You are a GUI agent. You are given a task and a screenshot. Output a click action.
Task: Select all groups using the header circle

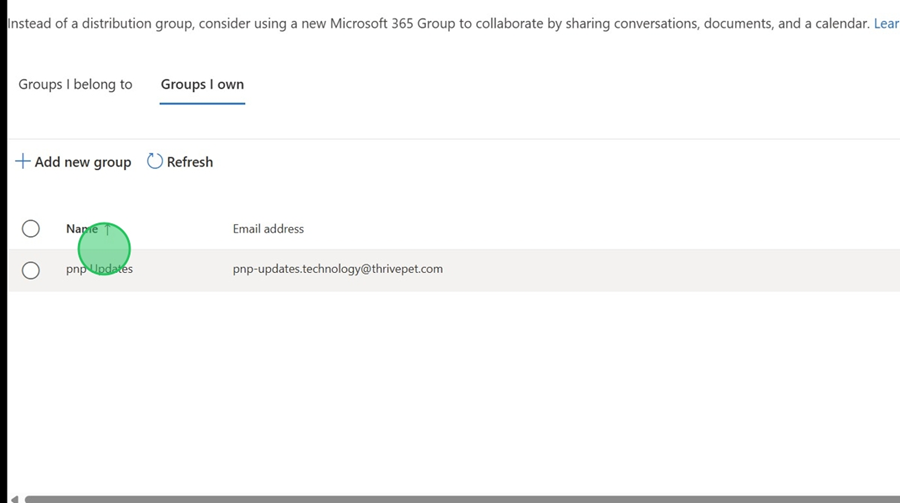pos(31,229)
